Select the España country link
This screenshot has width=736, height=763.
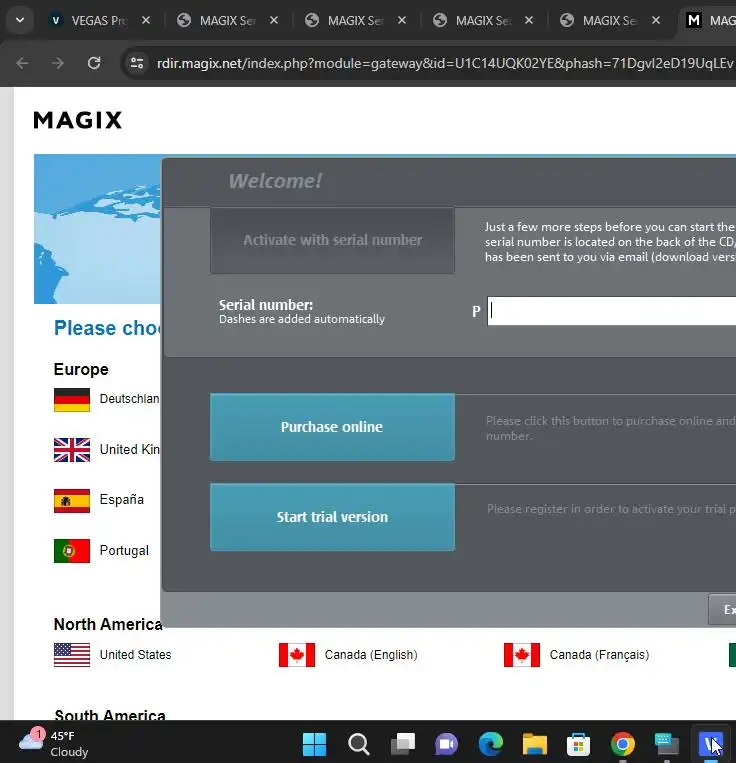[122, 500]
